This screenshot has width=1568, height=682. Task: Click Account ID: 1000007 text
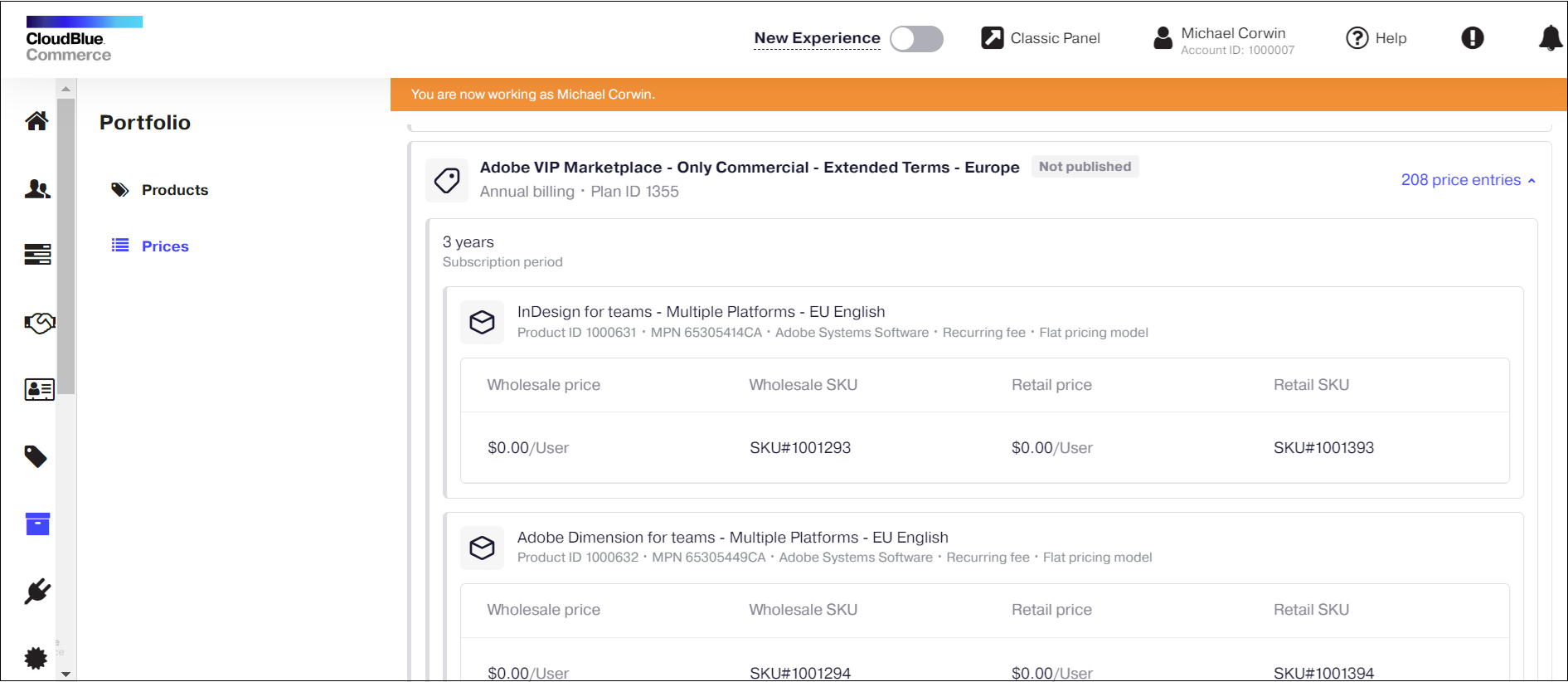click(1237, 51)
